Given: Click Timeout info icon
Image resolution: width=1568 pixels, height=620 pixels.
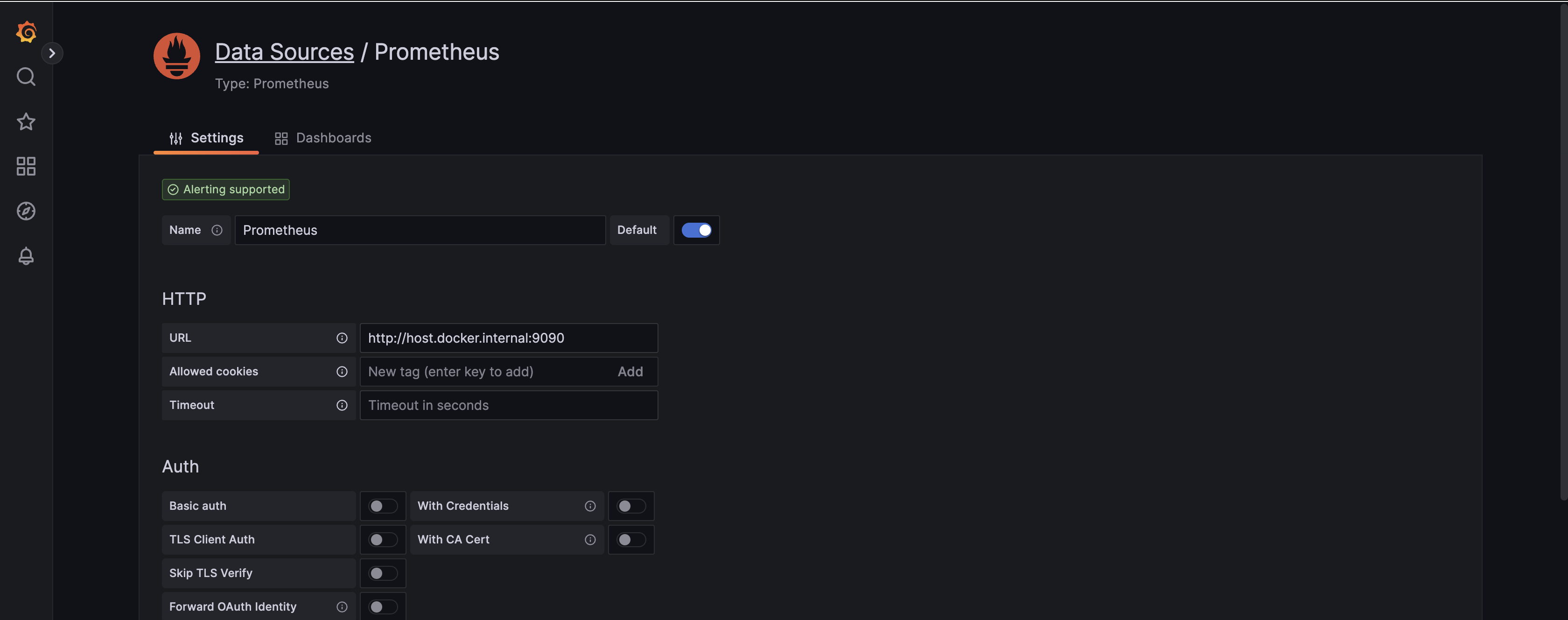Looking at the screenshot, I should pos(342,406).
